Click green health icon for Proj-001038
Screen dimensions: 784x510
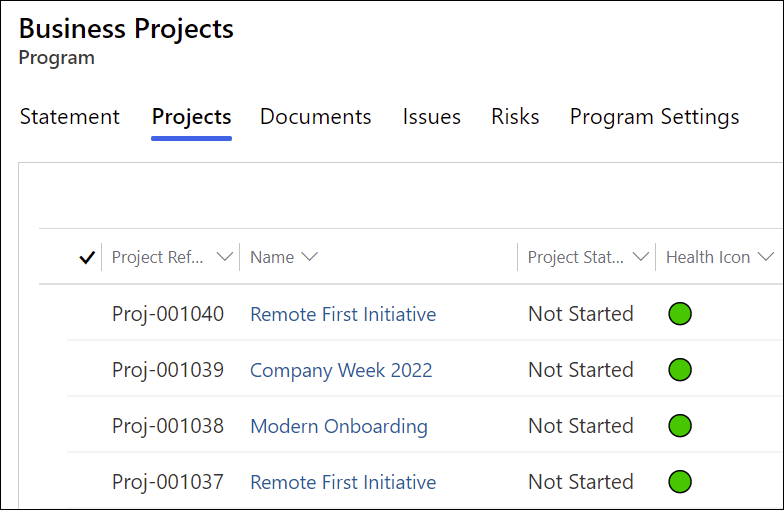[x=680, y=426]
